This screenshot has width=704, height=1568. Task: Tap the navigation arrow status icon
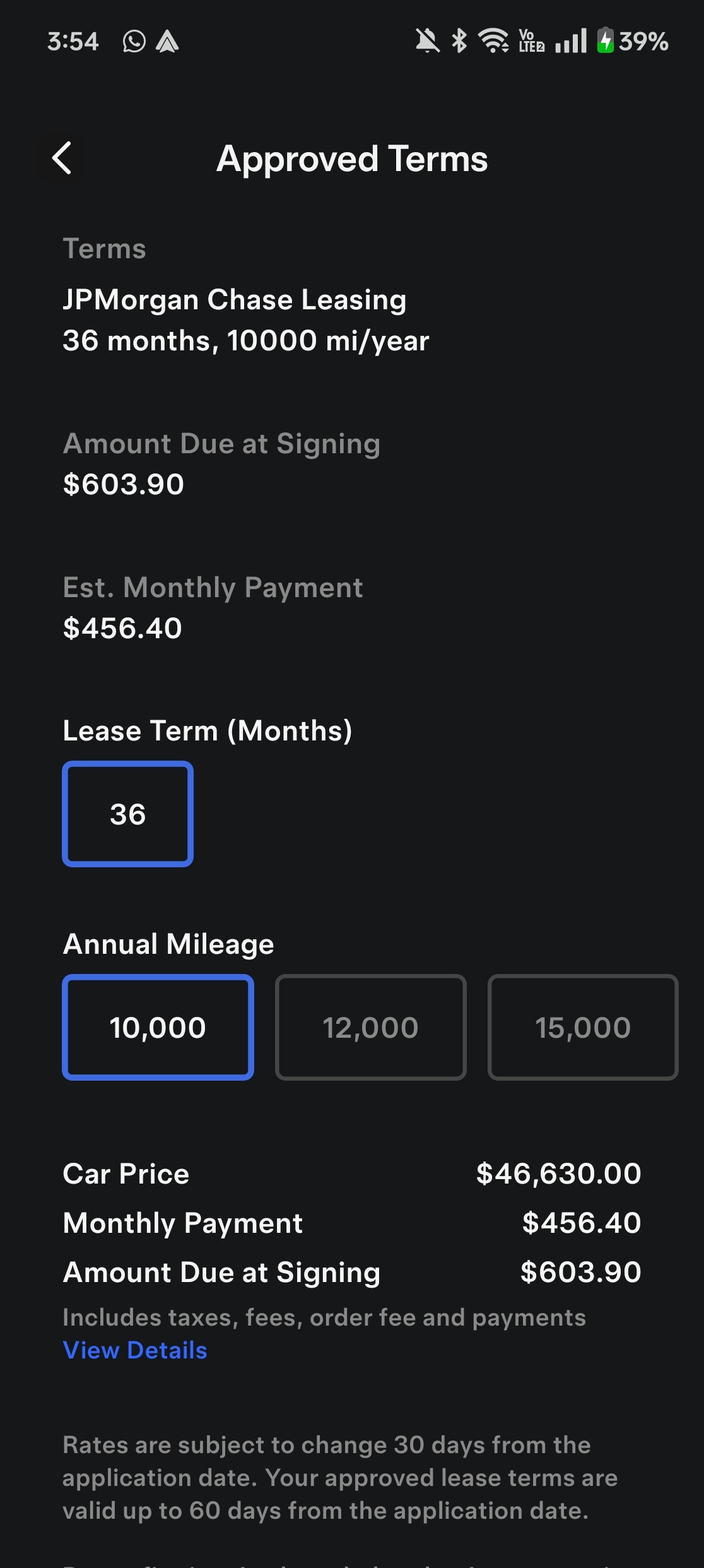167,42
